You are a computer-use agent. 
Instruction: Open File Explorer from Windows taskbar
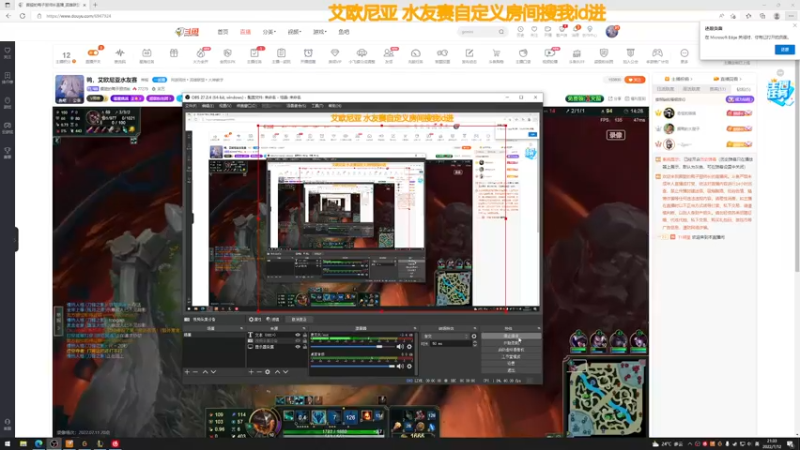[x=23, y=444]
